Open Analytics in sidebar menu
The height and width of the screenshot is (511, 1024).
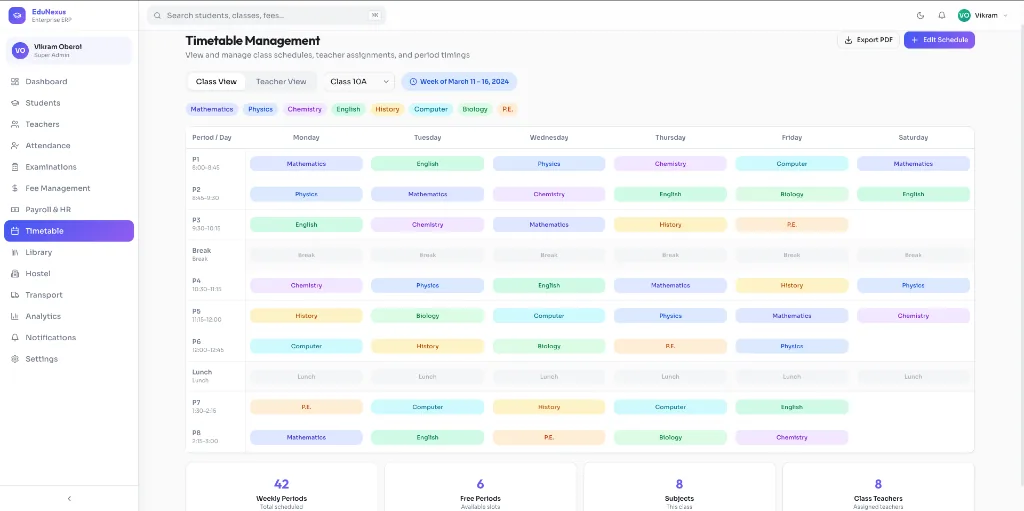point(69,316)
